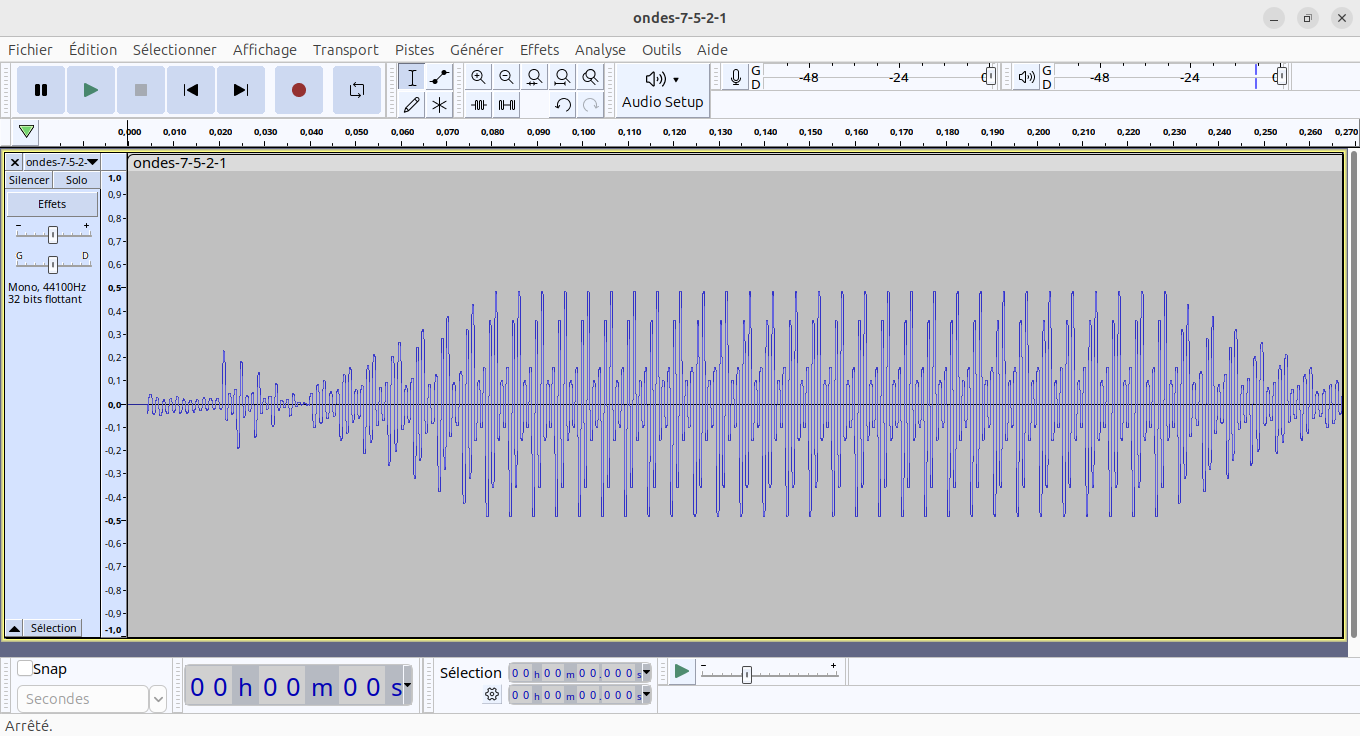Screen dimensions: 1360x736
Task: Expand the Secondes snap unit combo box
Action: (158, 699)
